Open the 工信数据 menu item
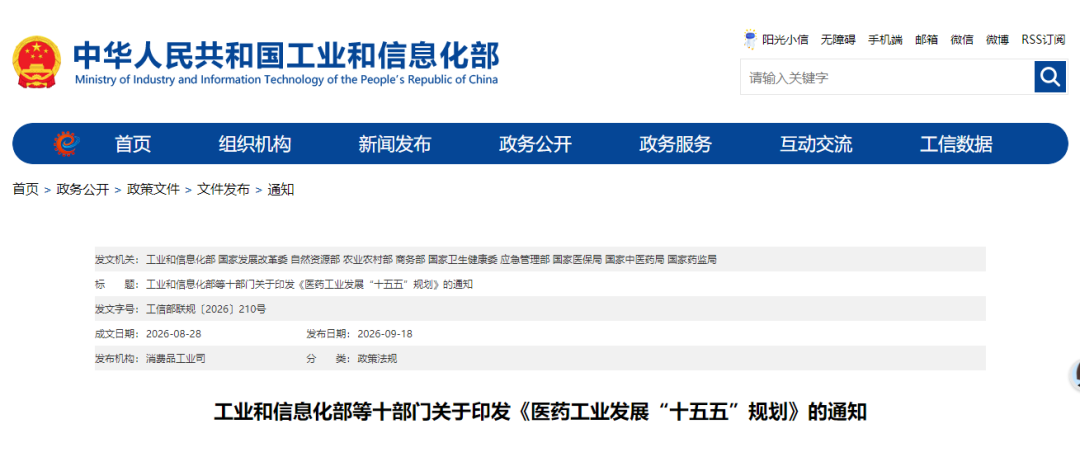 [957, 144]
